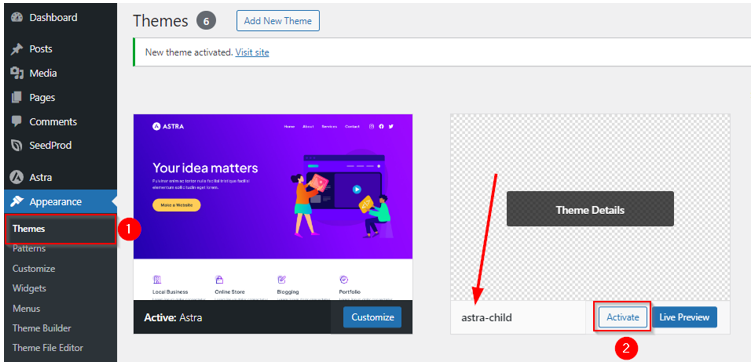Click the Media library icon

point(17,73)
